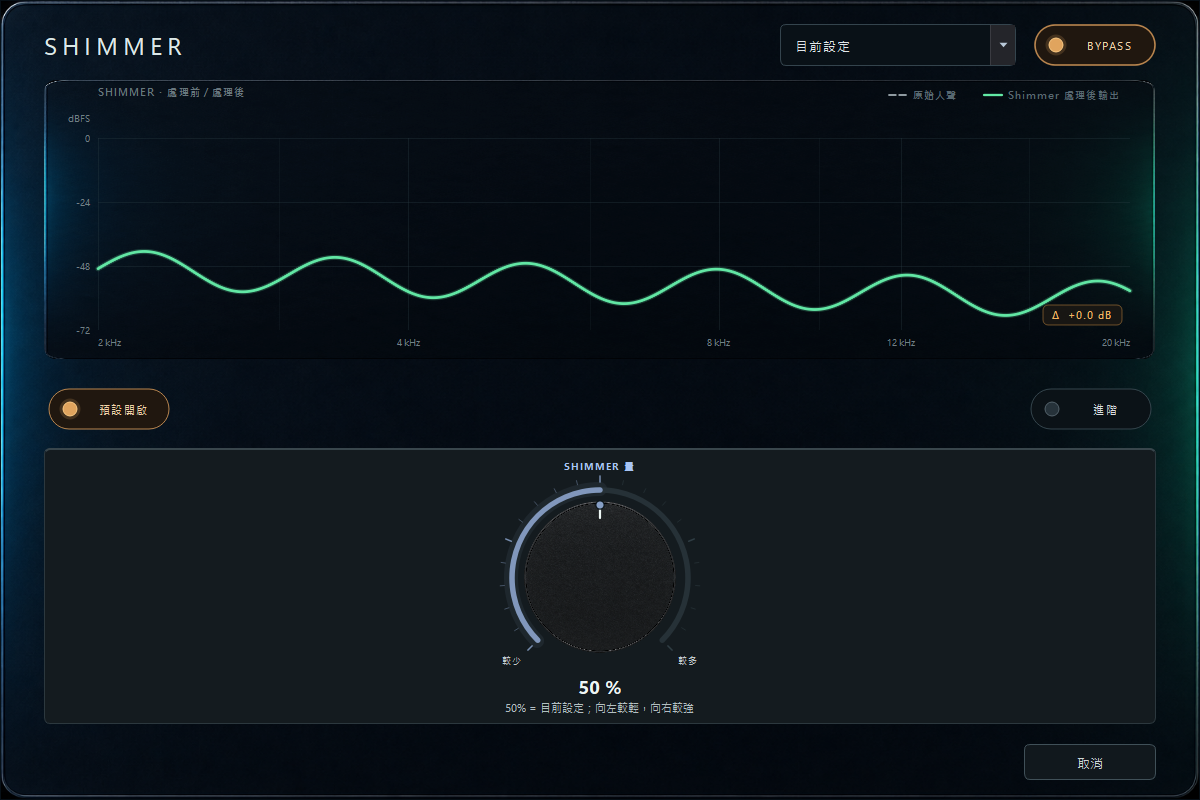Click the 較多 label under knob
The height and width of the screenshot is (800, 1200).
click(687, 661)
